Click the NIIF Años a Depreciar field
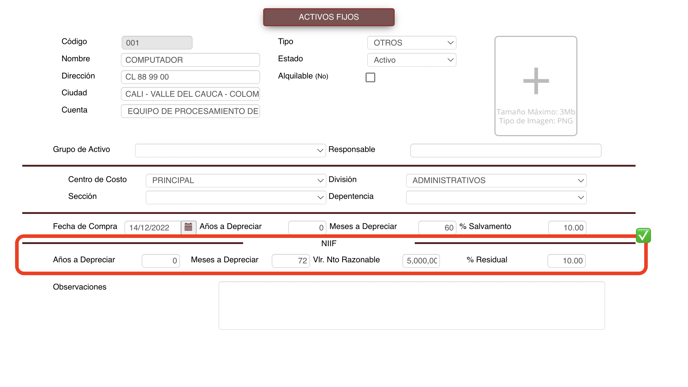 pos(161,261)
